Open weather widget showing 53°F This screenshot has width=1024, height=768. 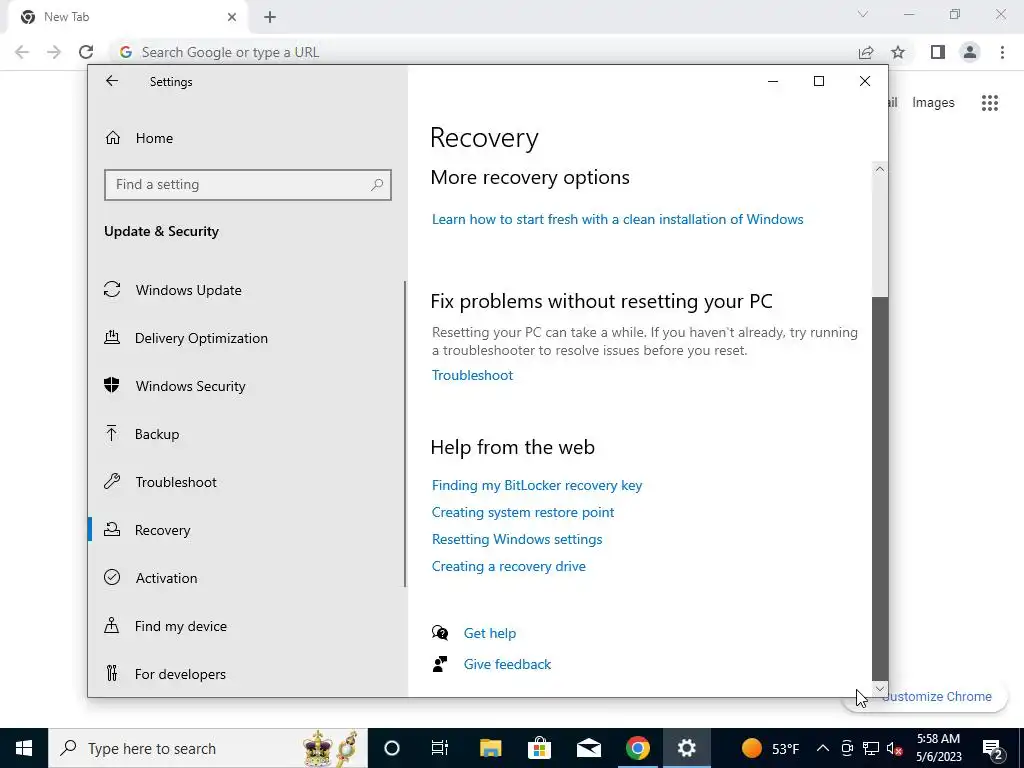[770, 748]
